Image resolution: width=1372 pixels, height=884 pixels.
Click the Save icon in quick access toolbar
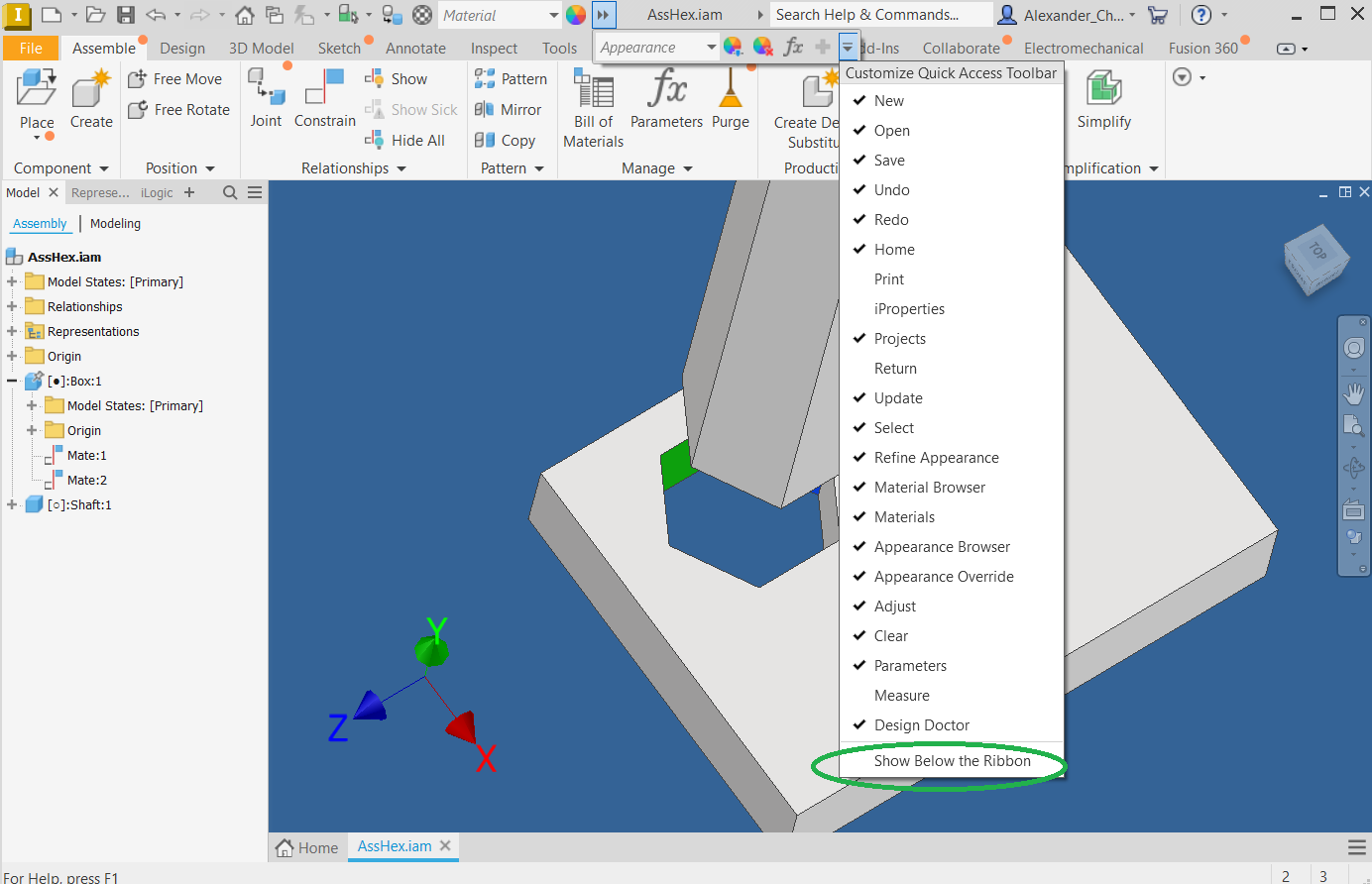126,15
